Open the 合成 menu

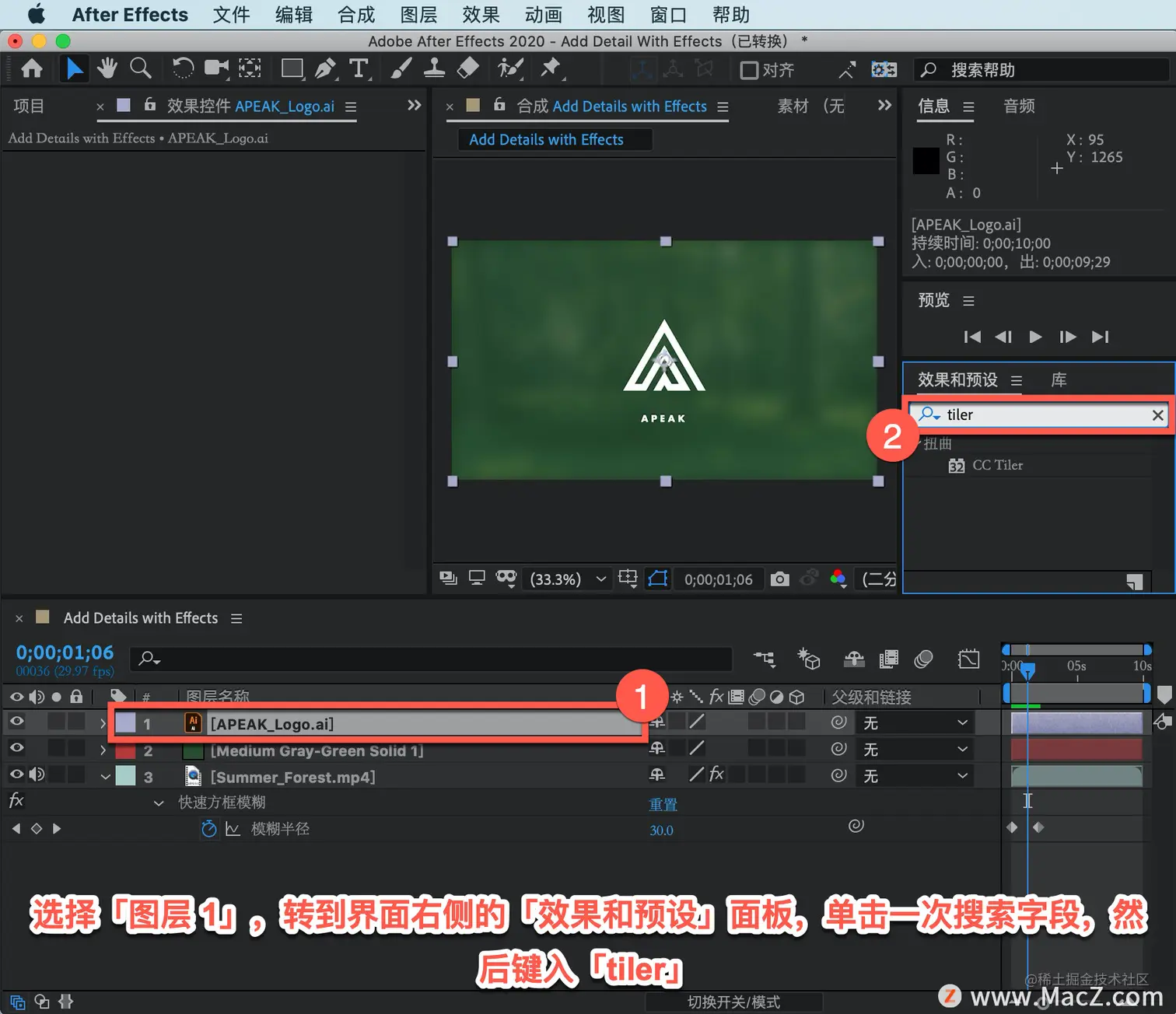356,15
